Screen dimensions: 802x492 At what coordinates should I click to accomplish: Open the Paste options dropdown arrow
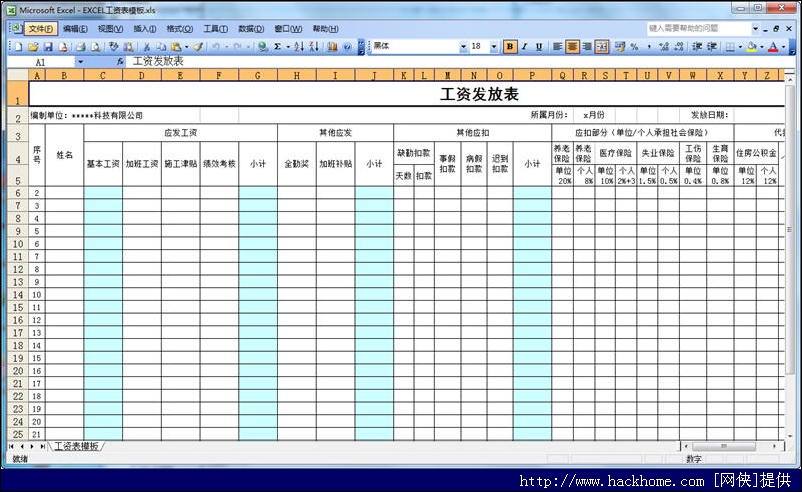point(186,47)
